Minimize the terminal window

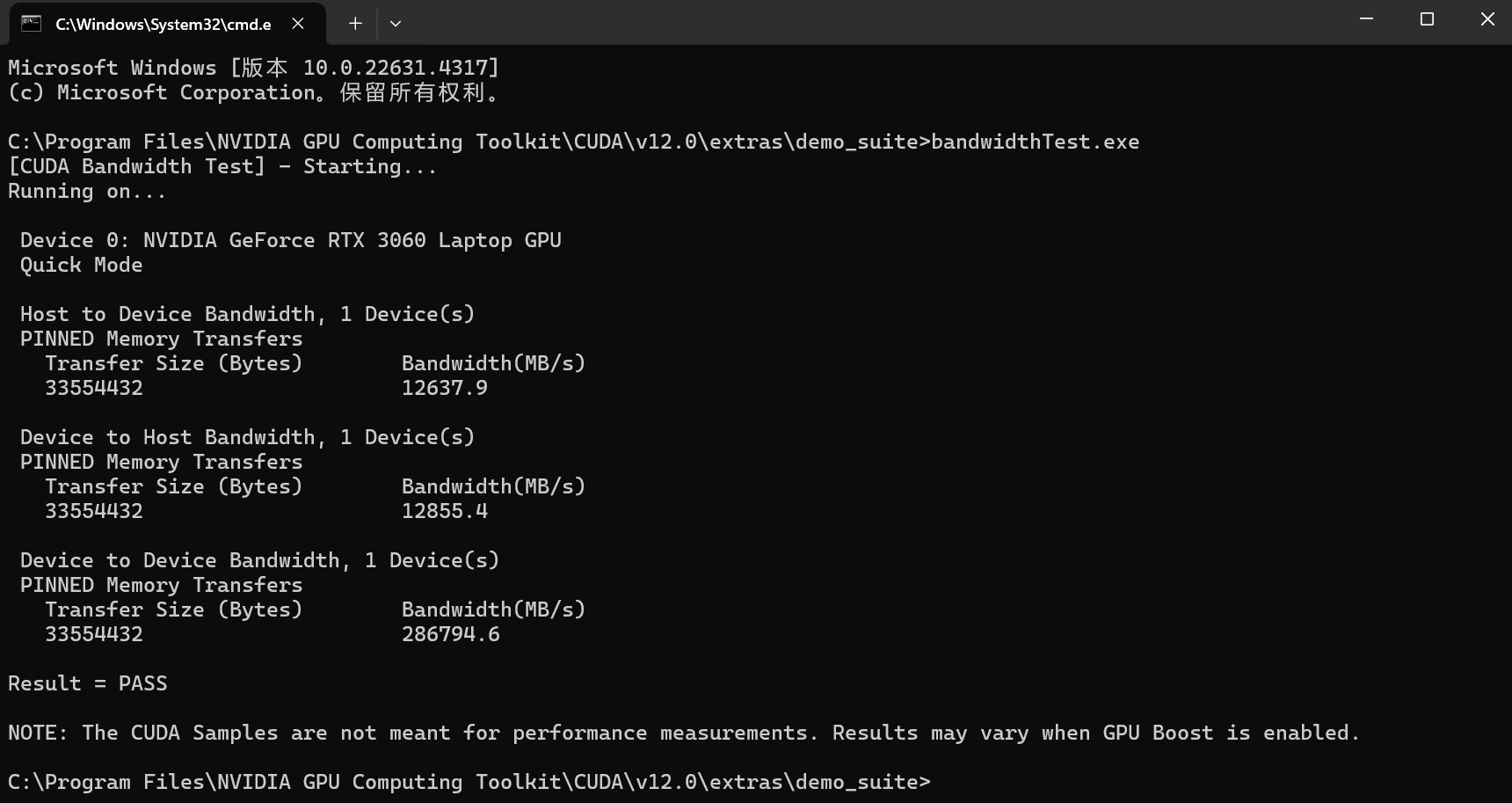pyautogui.click(x=1366, y=19)
